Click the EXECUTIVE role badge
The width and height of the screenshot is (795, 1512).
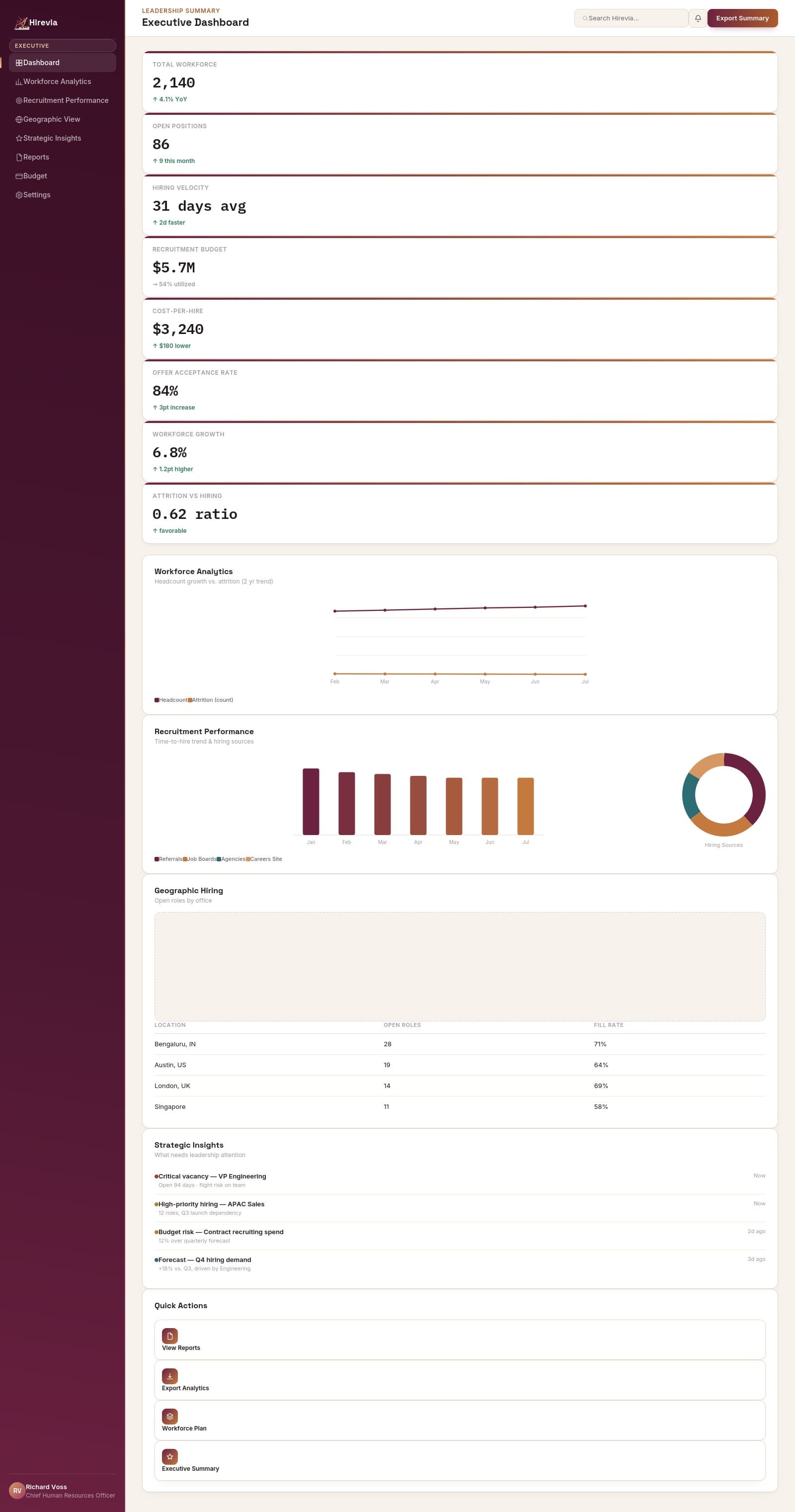pyautogui.click(x=62, y=46)
